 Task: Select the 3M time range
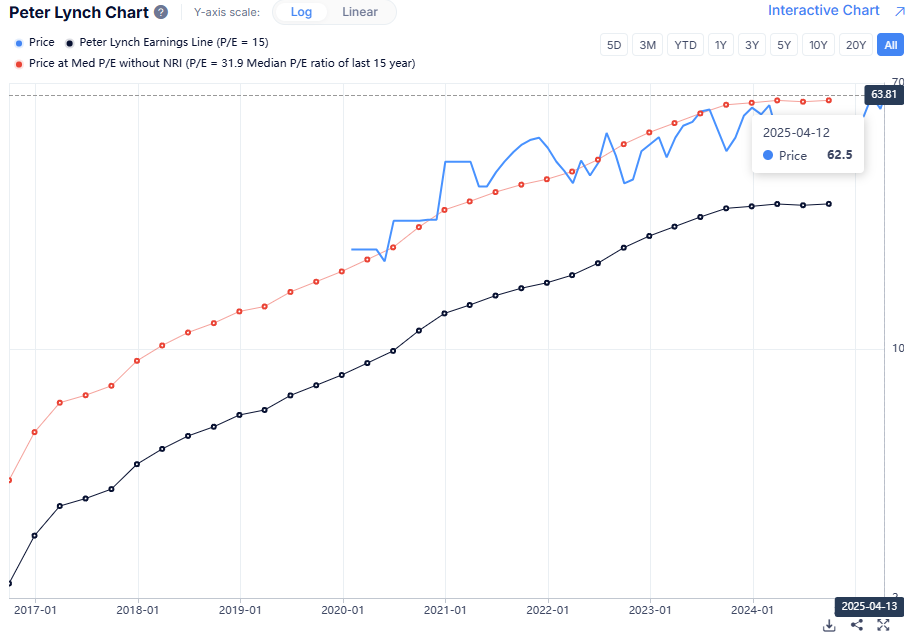click(x=648, y=45)
